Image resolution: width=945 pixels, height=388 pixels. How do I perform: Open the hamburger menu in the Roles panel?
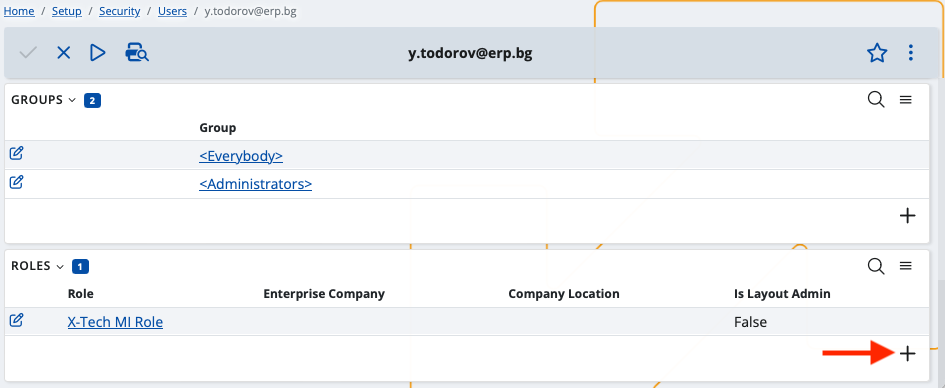click(x=905, y=266)
